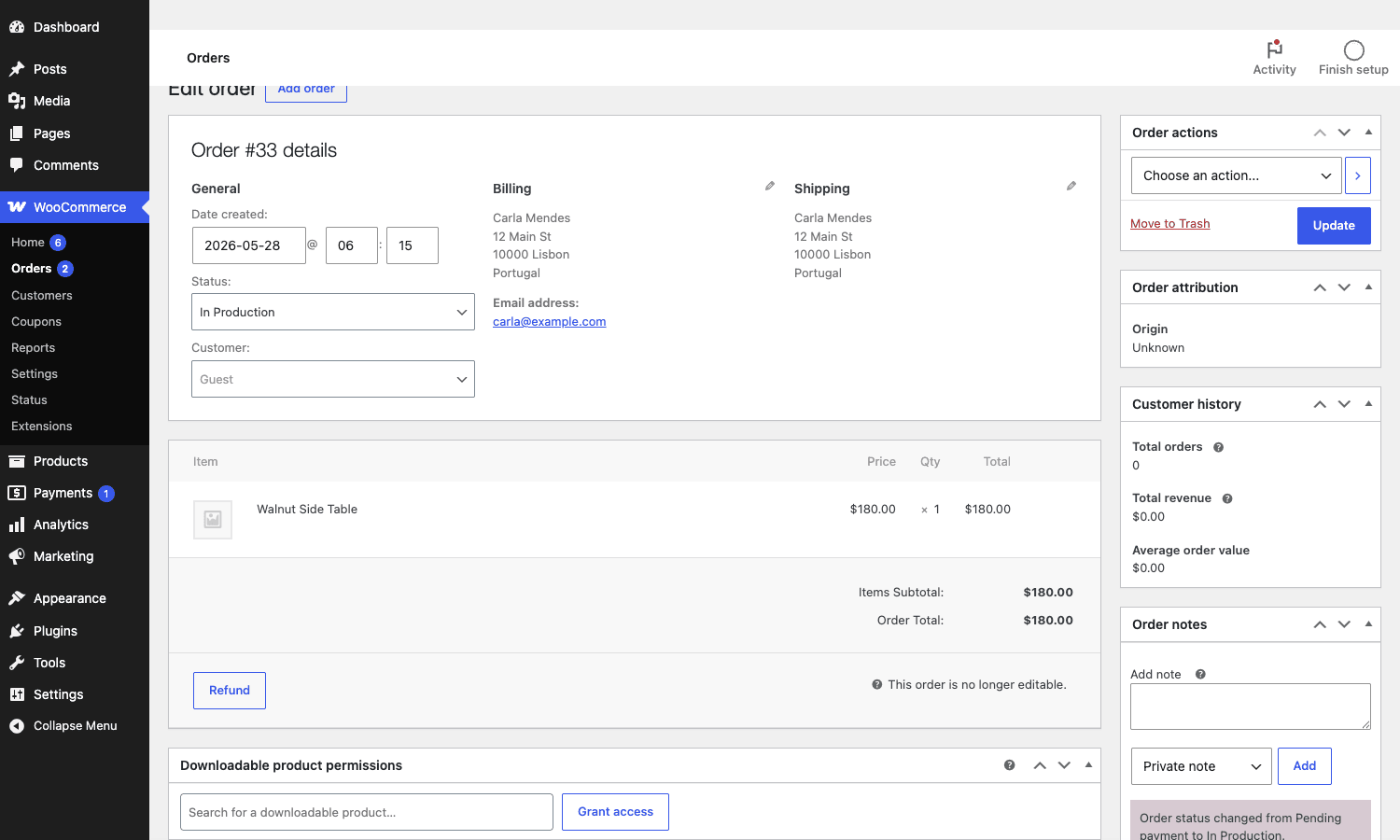This screenshot has width=1400, height=840.
Task: Click Add button for order note
Action: [x=1304, y=766]
